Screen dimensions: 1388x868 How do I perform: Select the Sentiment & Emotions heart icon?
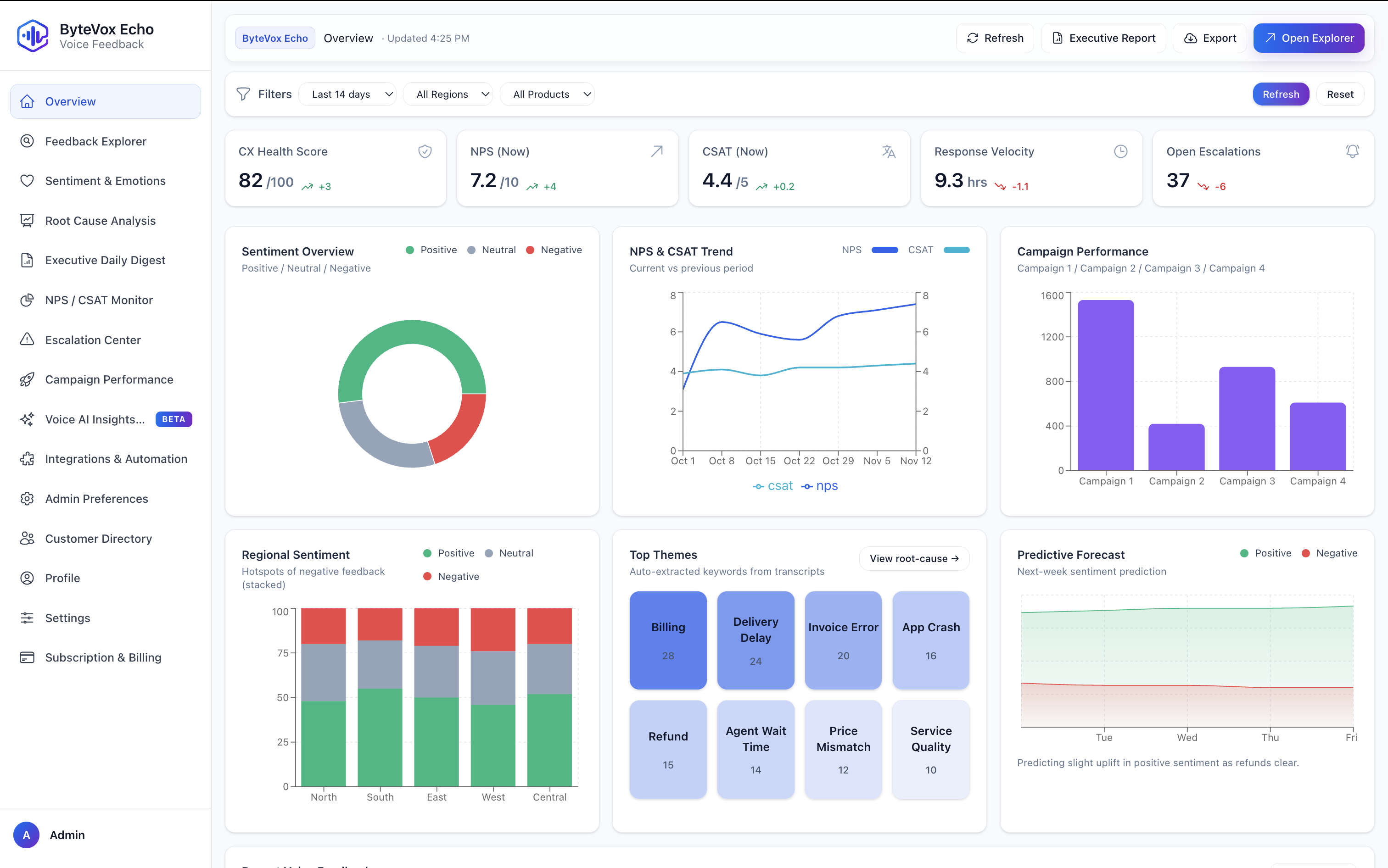[28, 180]
